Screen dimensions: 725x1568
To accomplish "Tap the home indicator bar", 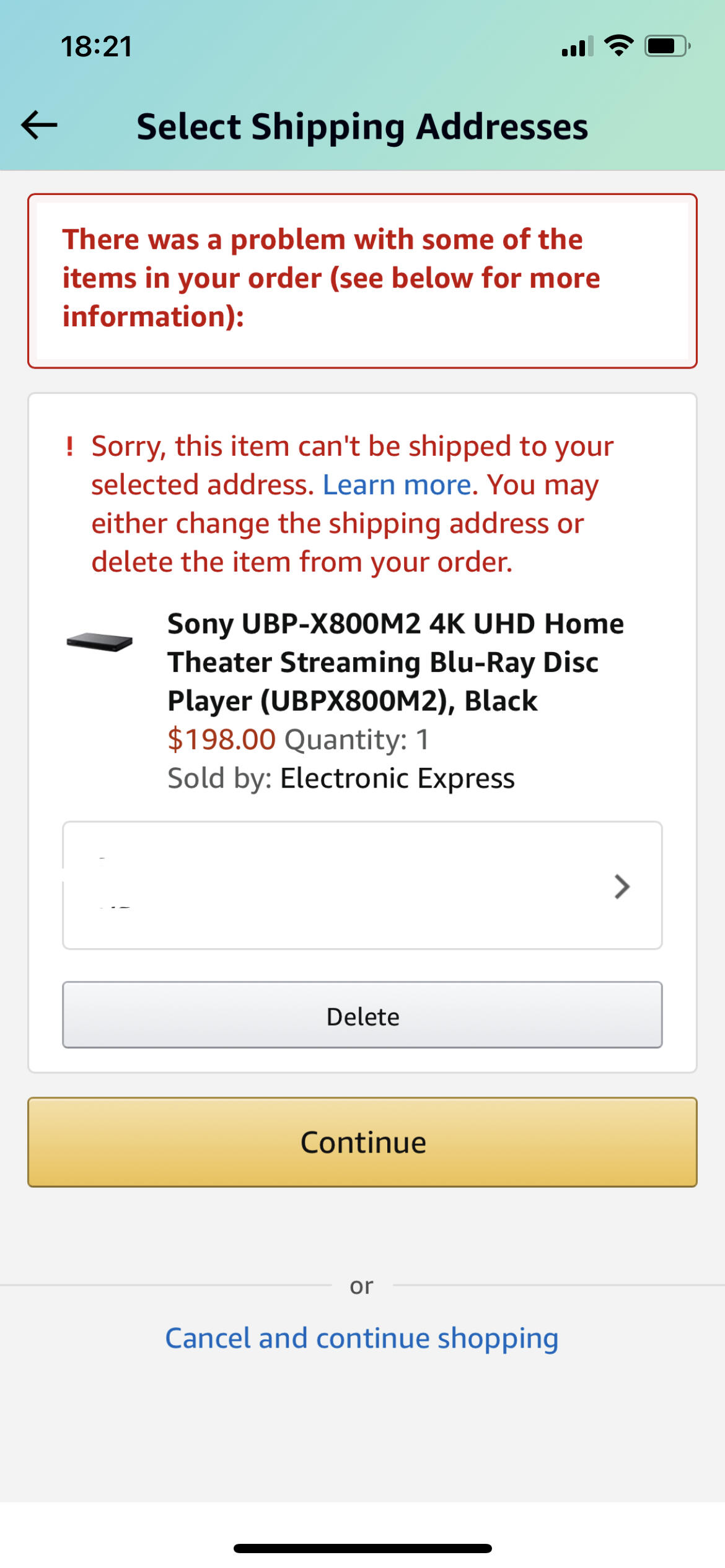I will tap(362, 1548).
